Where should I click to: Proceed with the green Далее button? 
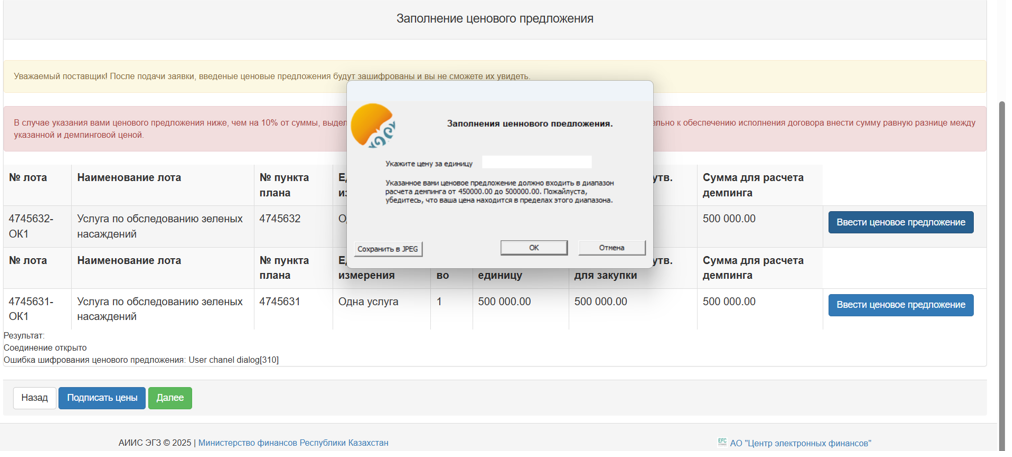[170, 398]
